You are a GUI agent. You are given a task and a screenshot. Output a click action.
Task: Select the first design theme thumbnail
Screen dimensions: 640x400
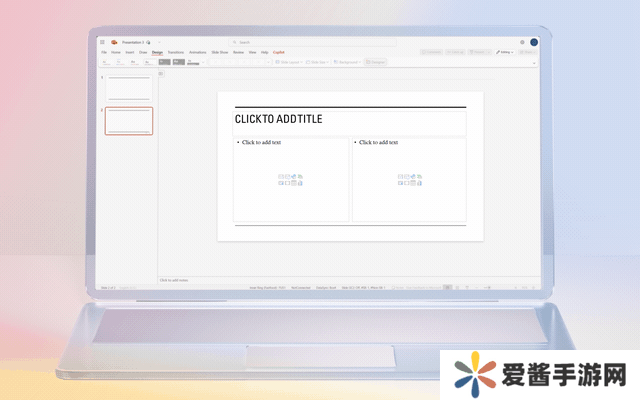click(105, 62)
